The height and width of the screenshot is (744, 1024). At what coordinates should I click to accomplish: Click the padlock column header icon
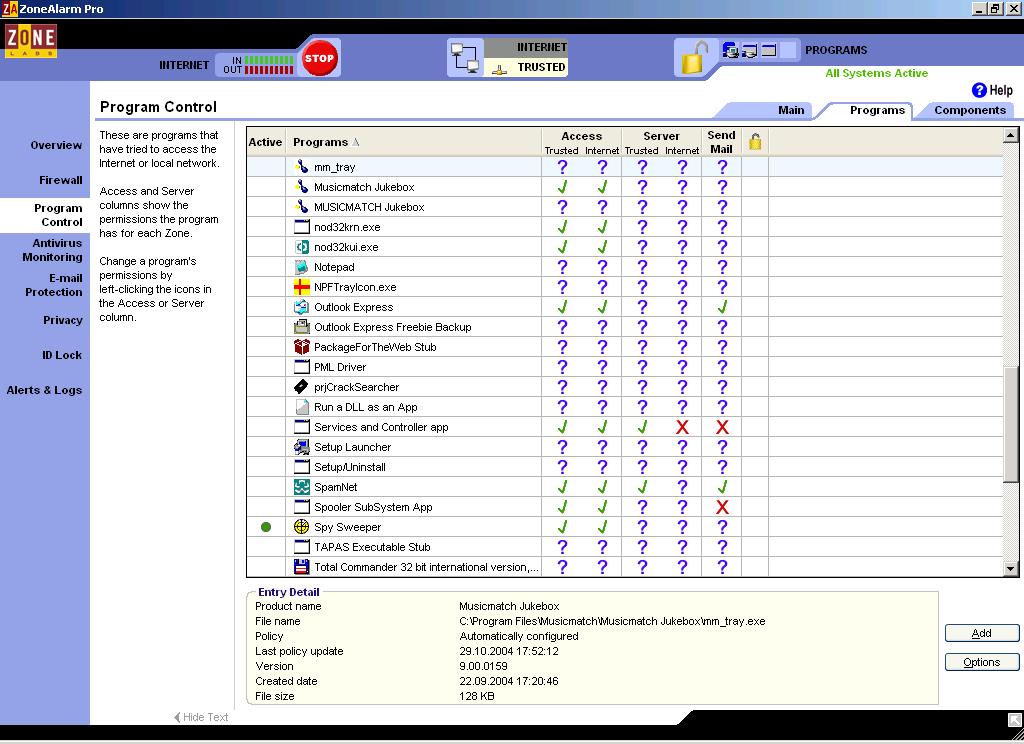(x=755, y=142)
